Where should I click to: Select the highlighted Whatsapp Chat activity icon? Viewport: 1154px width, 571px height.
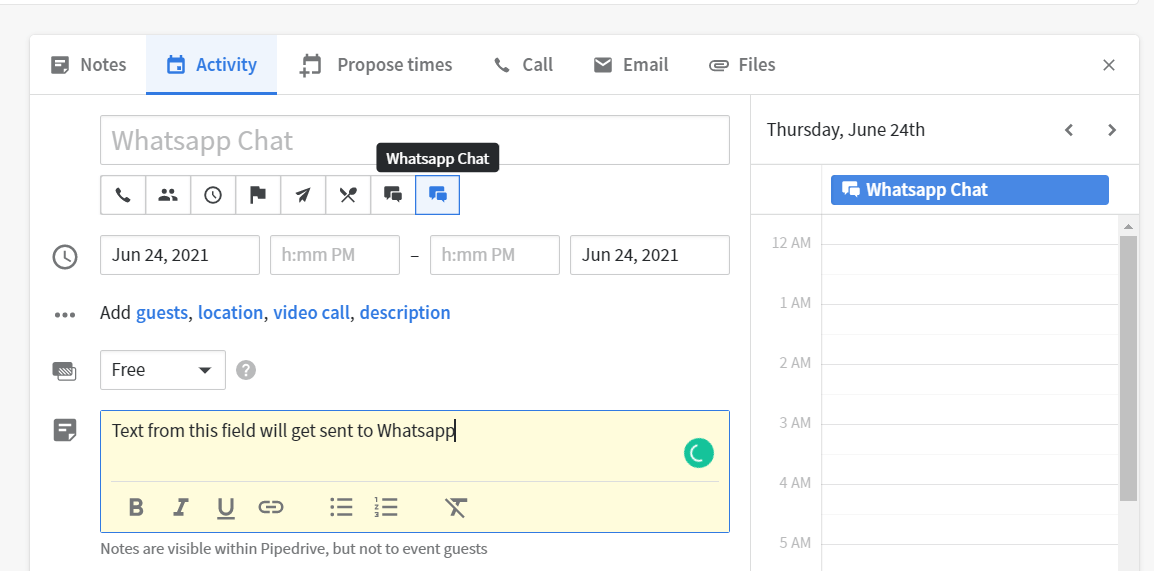coord(438,195)
